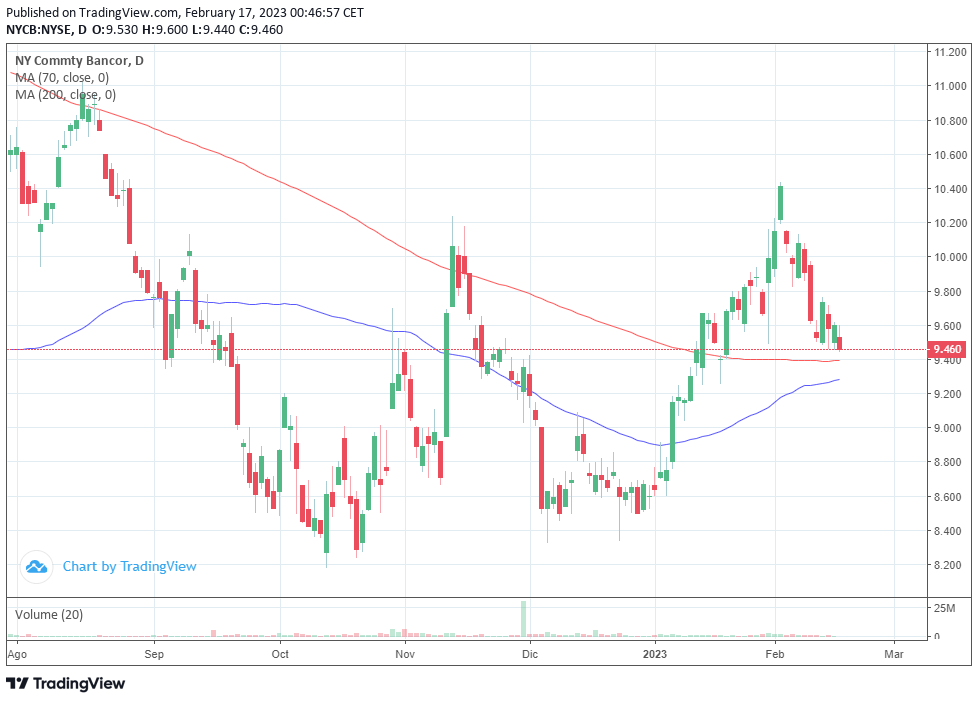This screenshot has width=978, height=702.
Task: Click the 'Published on TradingView.com' header text
Action: tap(93, 12)
